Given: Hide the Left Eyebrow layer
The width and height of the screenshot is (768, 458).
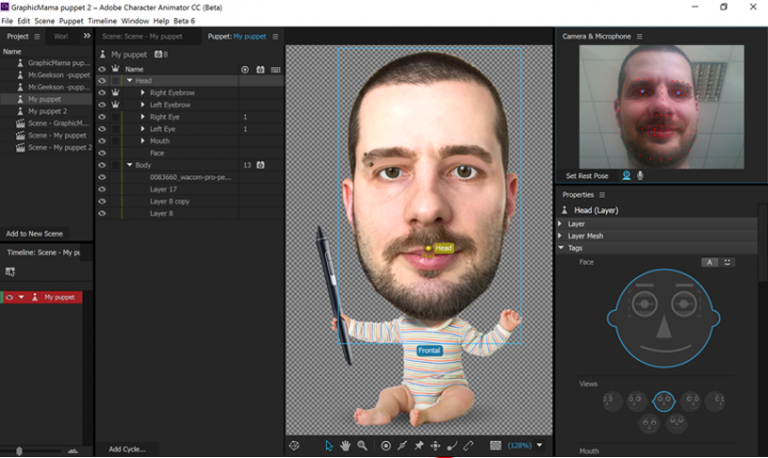Looking at the screenshot, I should [102, 105].
